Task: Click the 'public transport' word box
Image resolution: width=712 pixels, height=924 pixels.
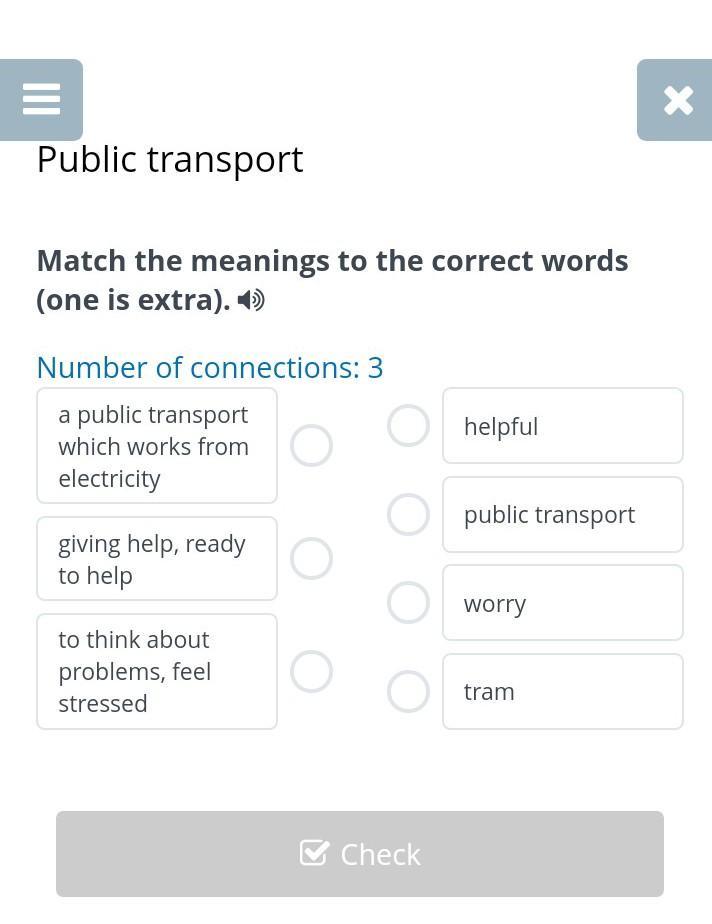Action: click(x=563, y=514)
